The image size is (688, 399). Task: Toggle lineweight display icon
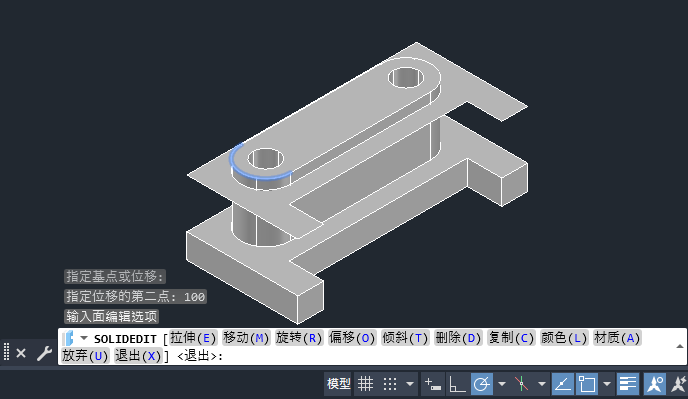(x=627, y=385)
